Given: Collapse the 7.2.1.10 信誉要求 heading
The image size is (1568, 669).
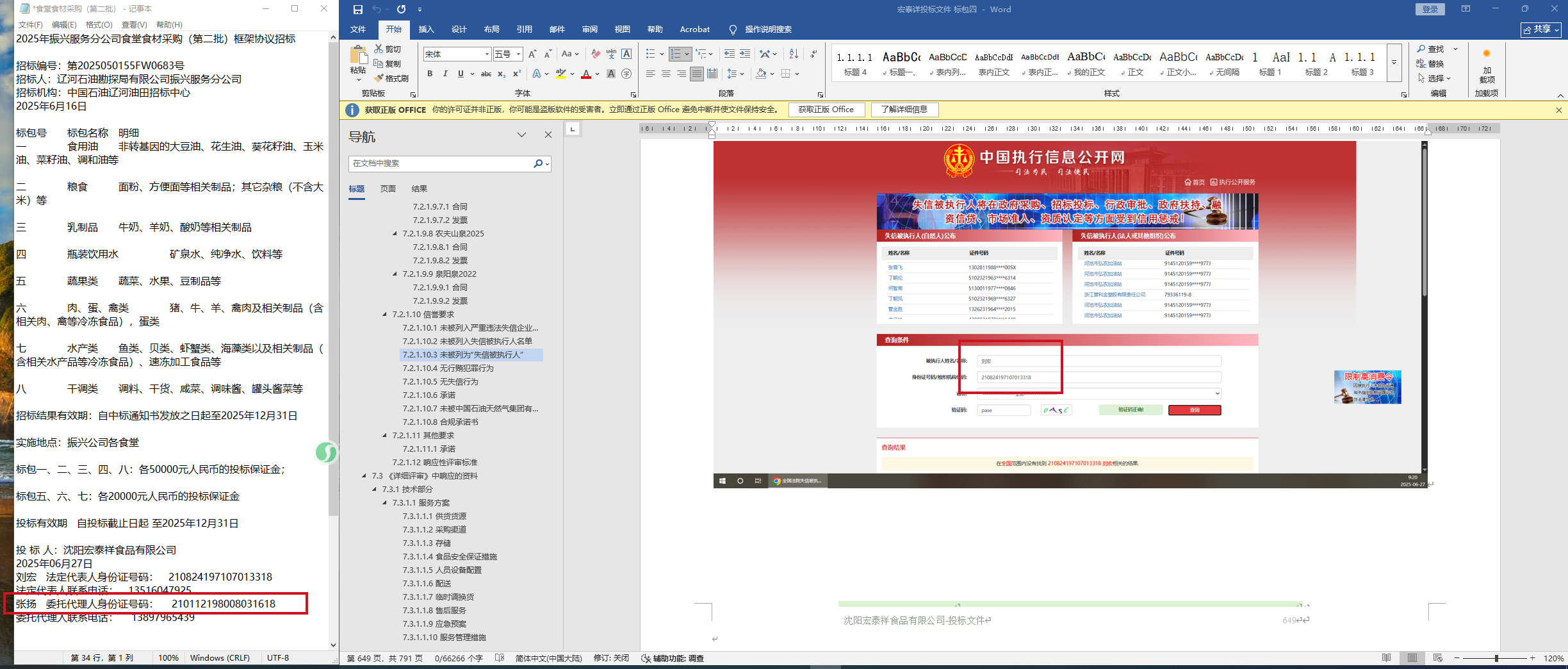Looking at the screenshot, I should [x=384, y=315].
